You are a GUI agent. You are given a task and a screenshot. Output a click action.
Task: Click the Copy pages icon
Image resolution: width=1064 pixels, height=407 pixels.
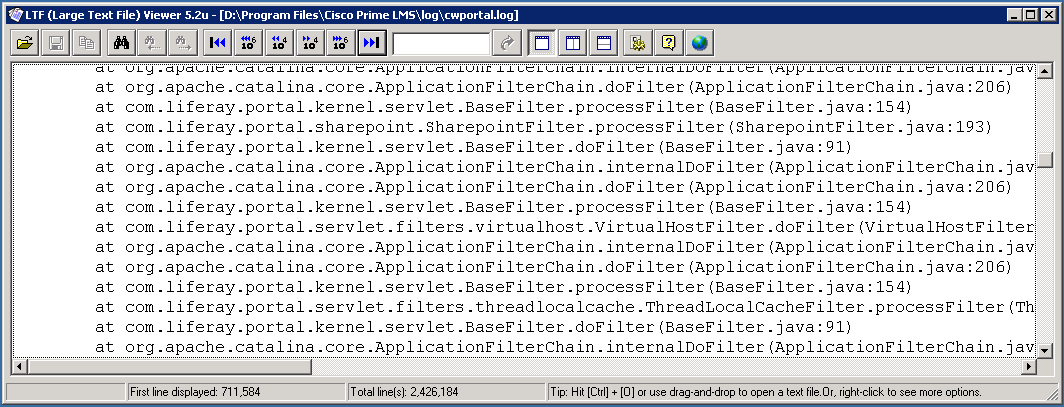pyautogui.click(x=87, y=43)
